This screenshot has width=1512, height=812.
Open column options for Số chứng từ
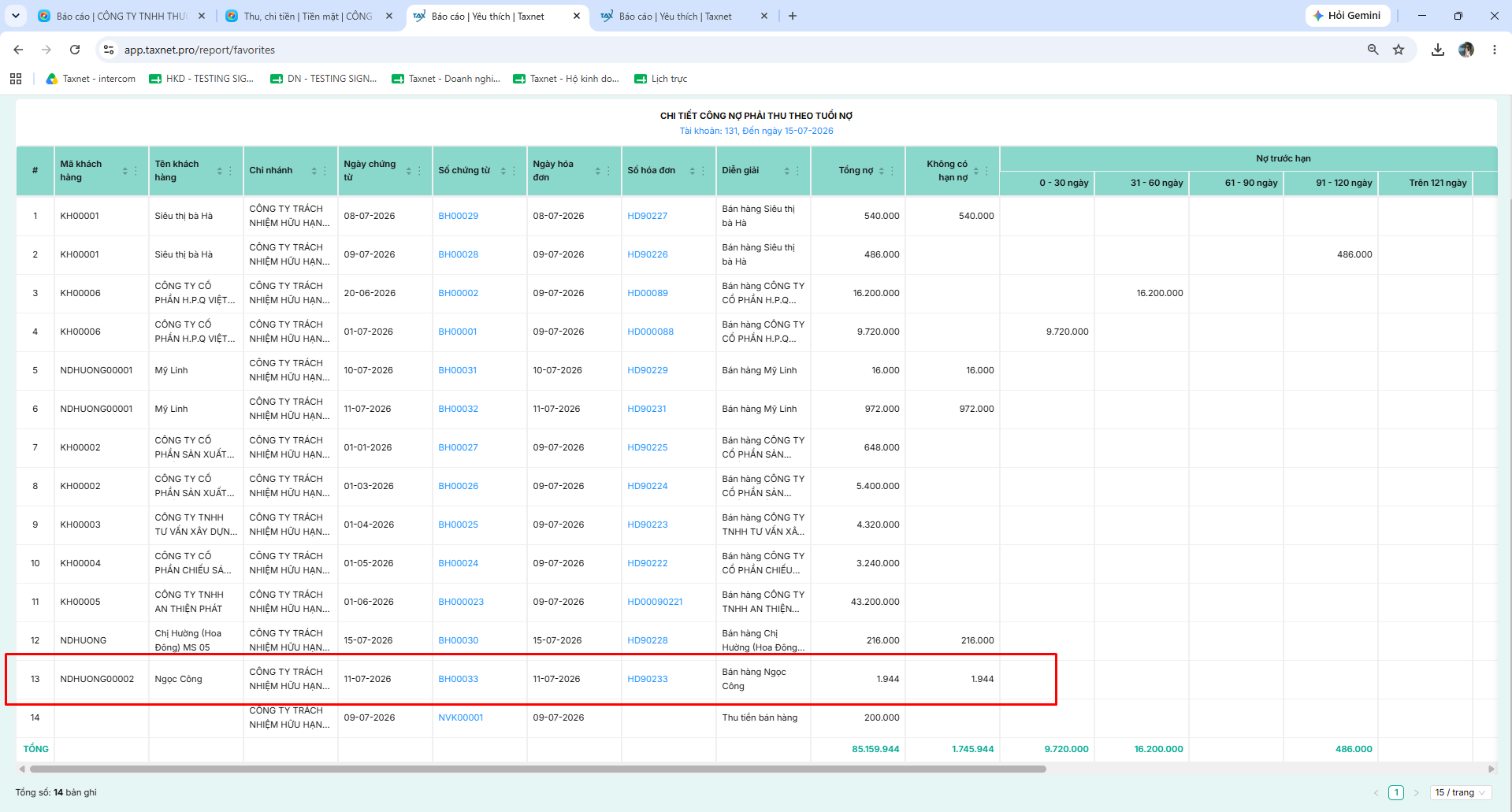point(514,171)
